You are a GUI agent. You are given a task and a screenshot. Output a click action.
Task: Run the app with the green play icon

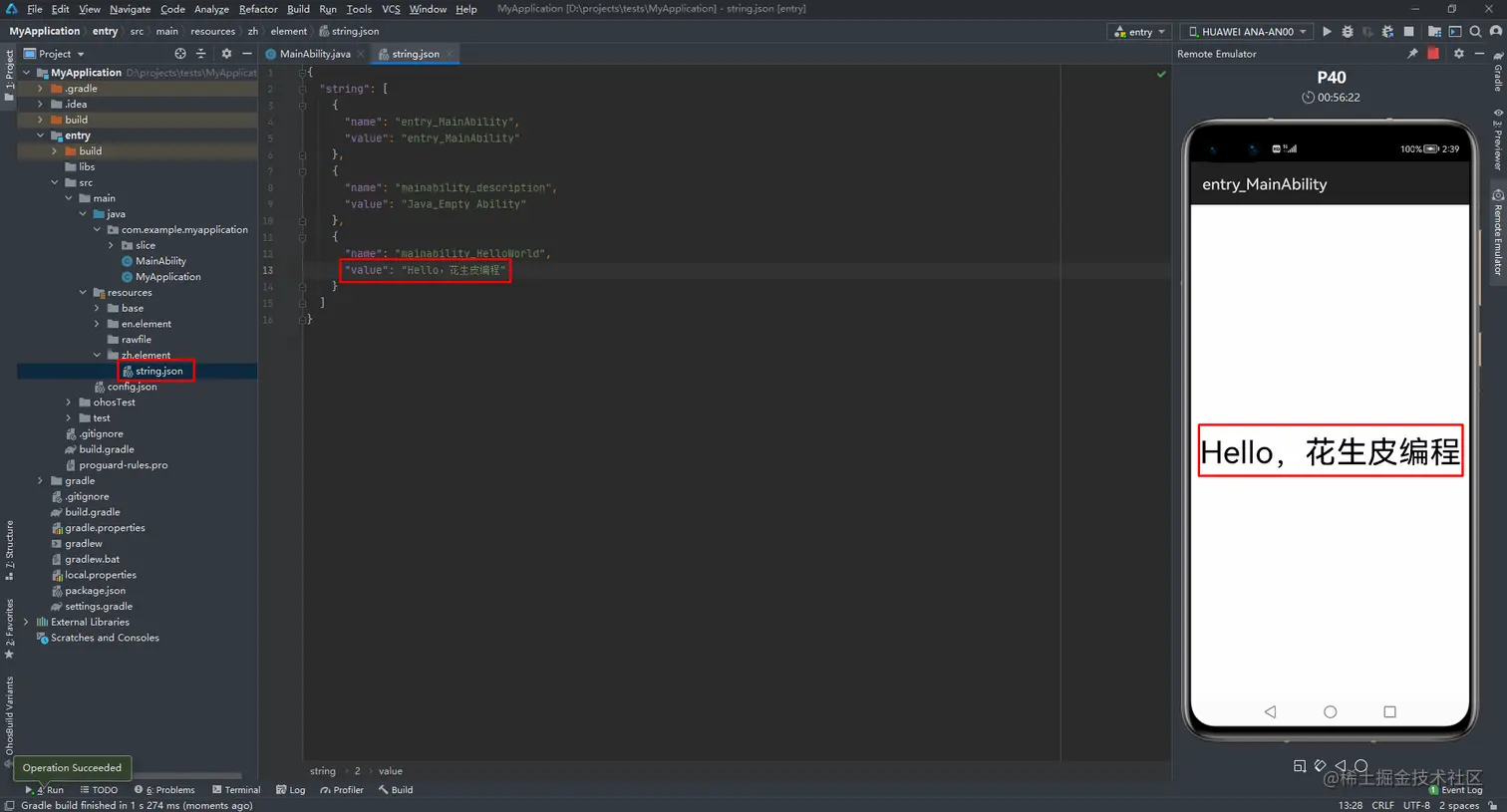pos(1327,32)
